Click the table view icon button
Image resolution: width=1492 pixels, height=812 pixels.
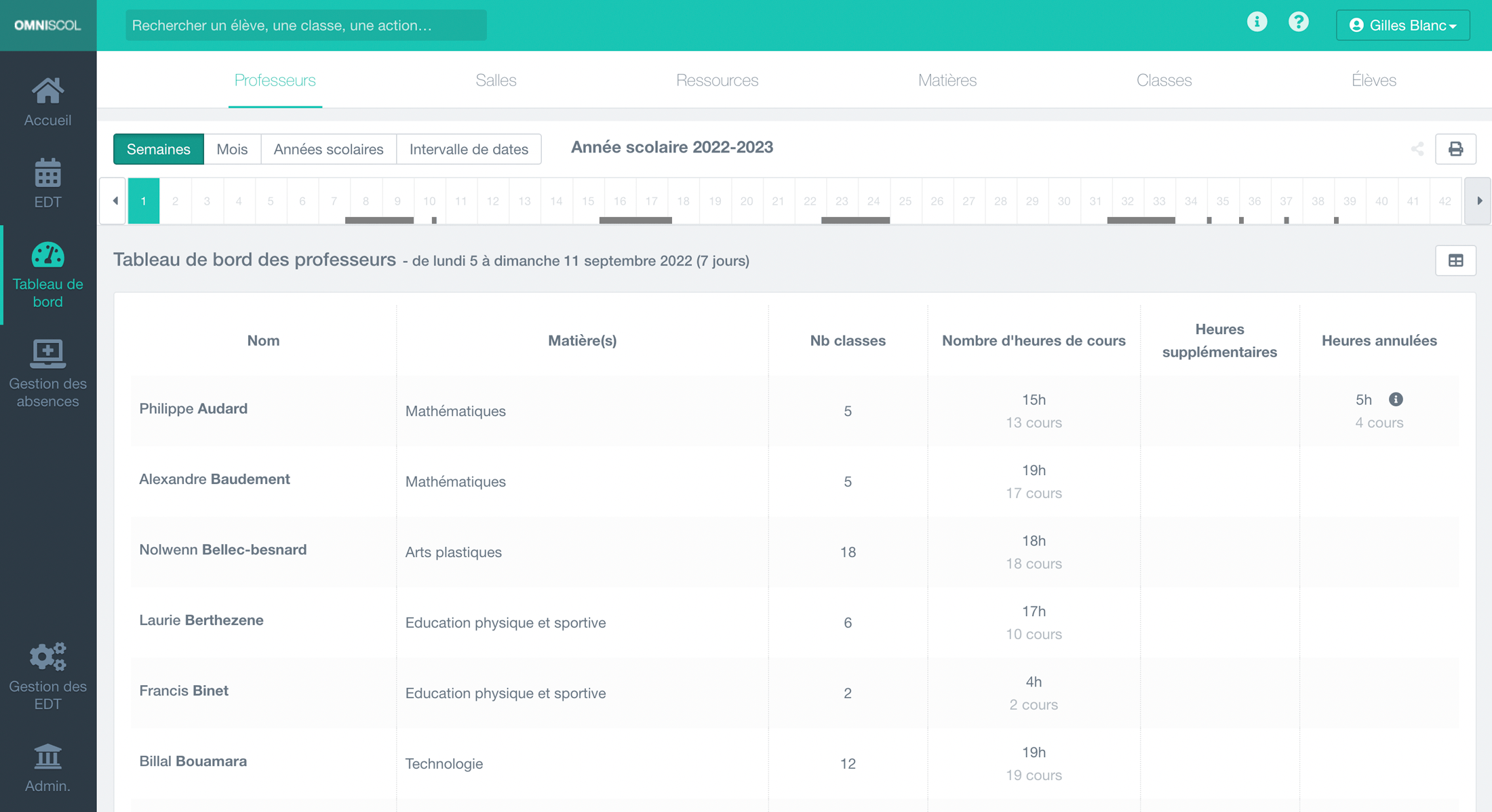1455,260
